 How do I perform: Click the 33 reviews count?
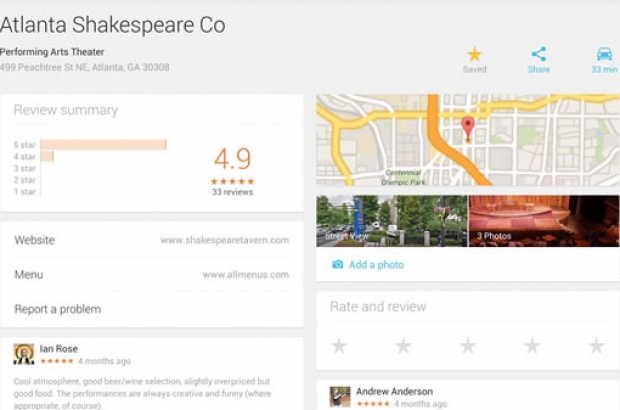pos(232,192)
